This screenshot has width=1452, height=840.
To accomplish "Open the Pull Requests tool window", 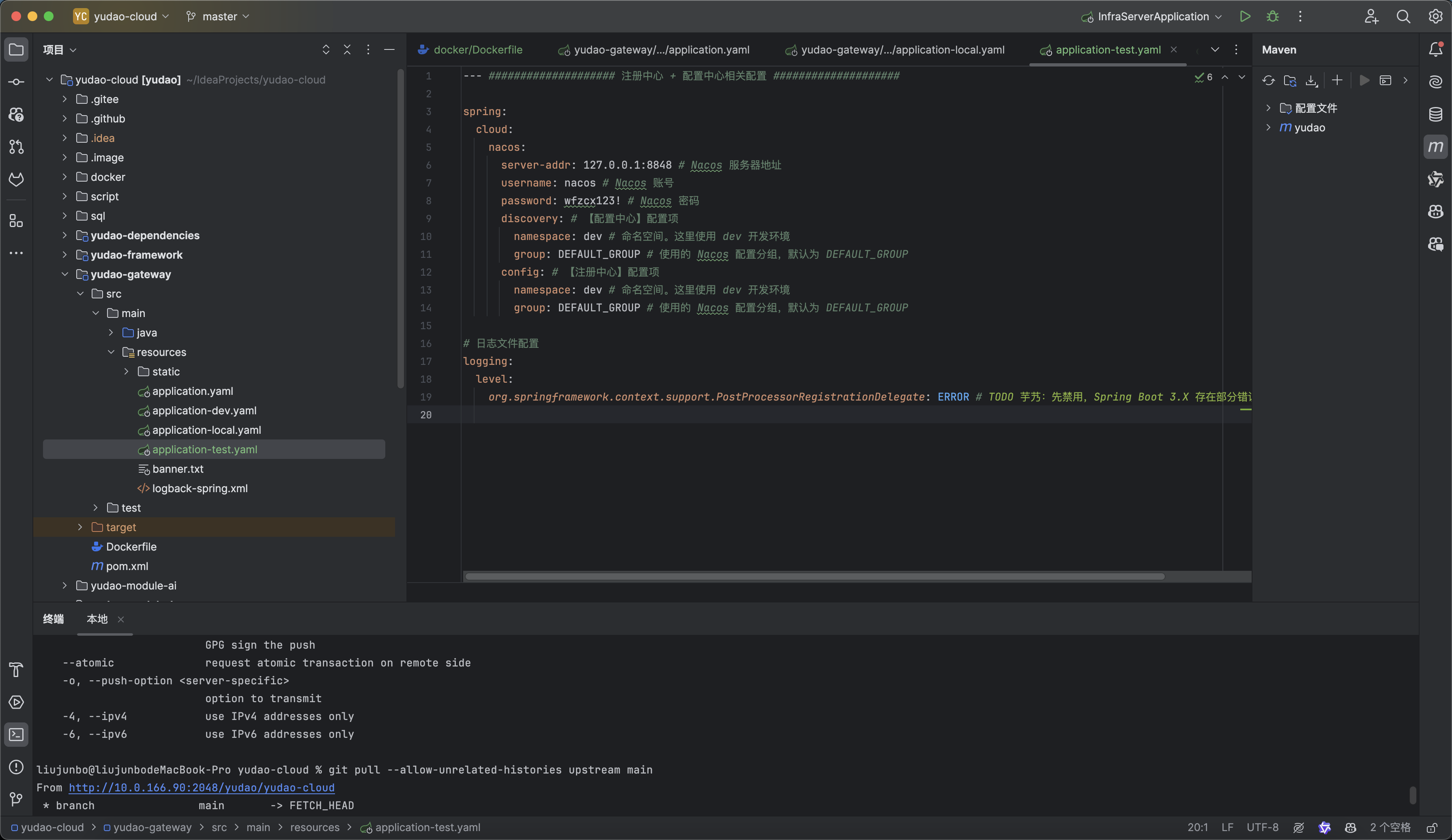I will 16,147.
